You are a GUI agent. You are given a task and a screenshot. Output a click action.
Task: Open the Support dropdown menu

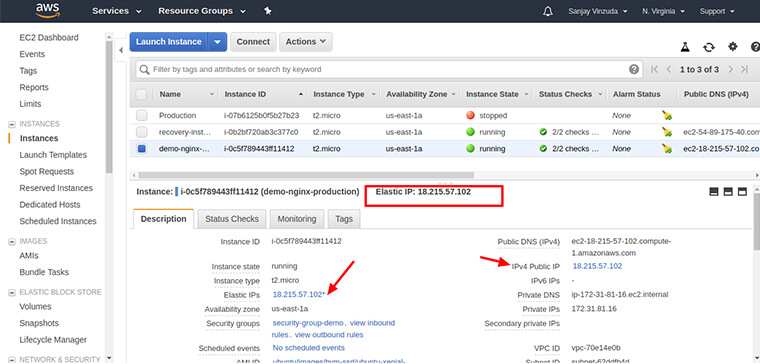[716, 11]
